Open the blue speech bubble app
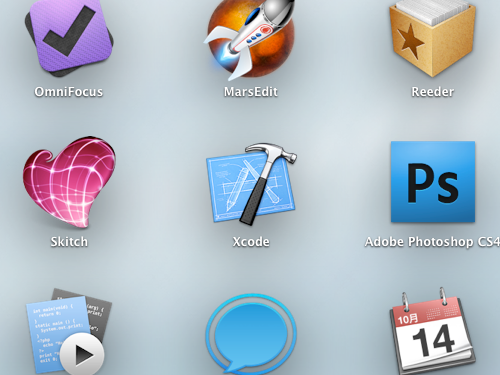This screenshot has width=500, height=375. 251,334
